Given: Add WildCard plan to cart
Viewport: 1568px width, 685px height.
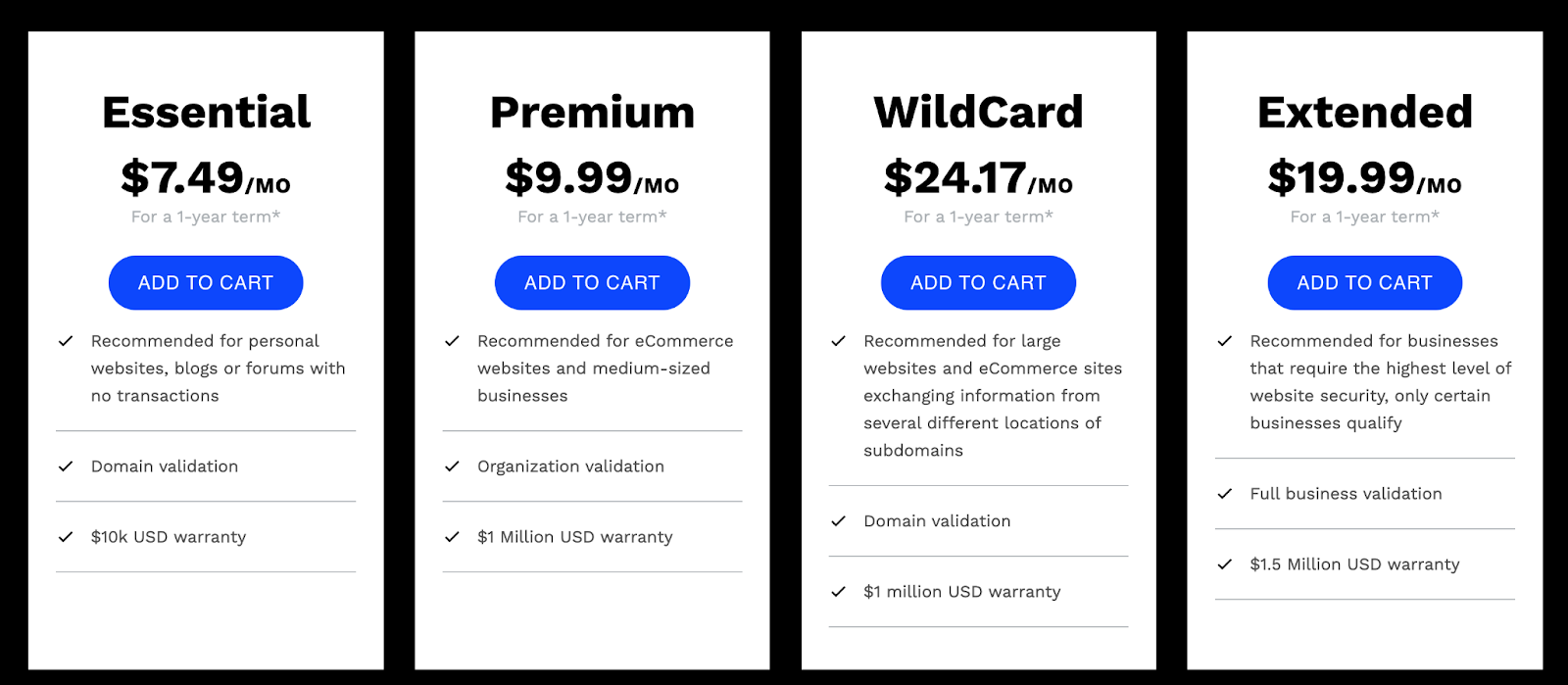Looking at the screenshot, I should coord(978,283).
